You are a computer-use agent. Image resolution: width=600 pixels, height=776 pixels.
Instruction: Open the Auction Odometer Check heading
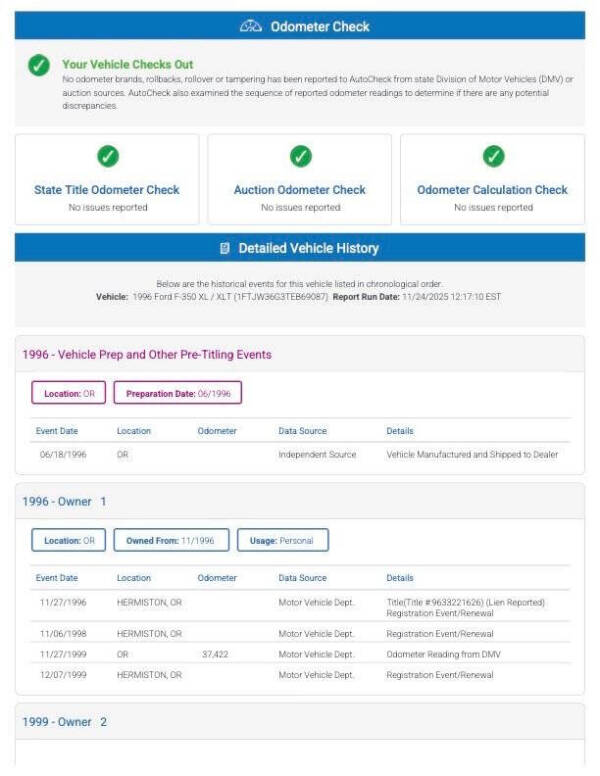[300, 190]
